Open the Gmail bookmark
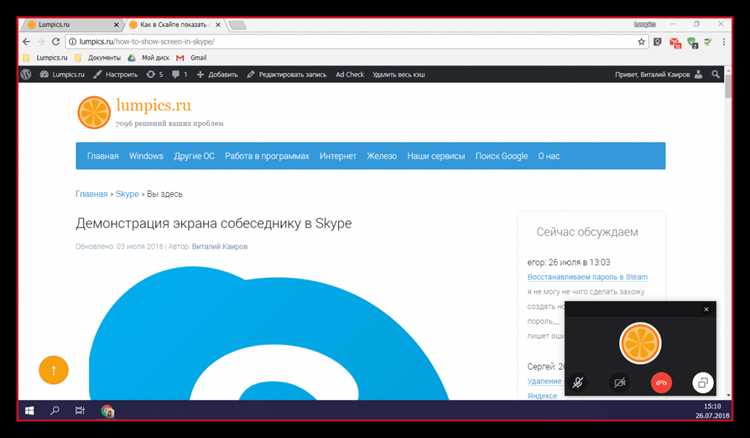Screen dimensions: 750x438 tap(192, 57)
